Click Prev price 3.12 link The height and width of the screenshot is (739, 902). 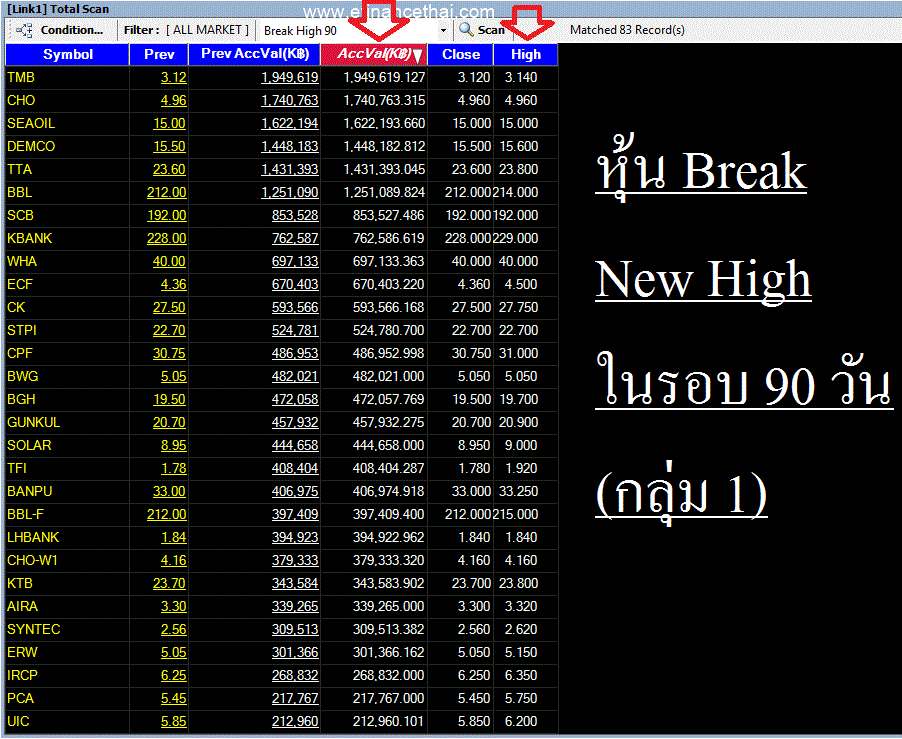174,77
